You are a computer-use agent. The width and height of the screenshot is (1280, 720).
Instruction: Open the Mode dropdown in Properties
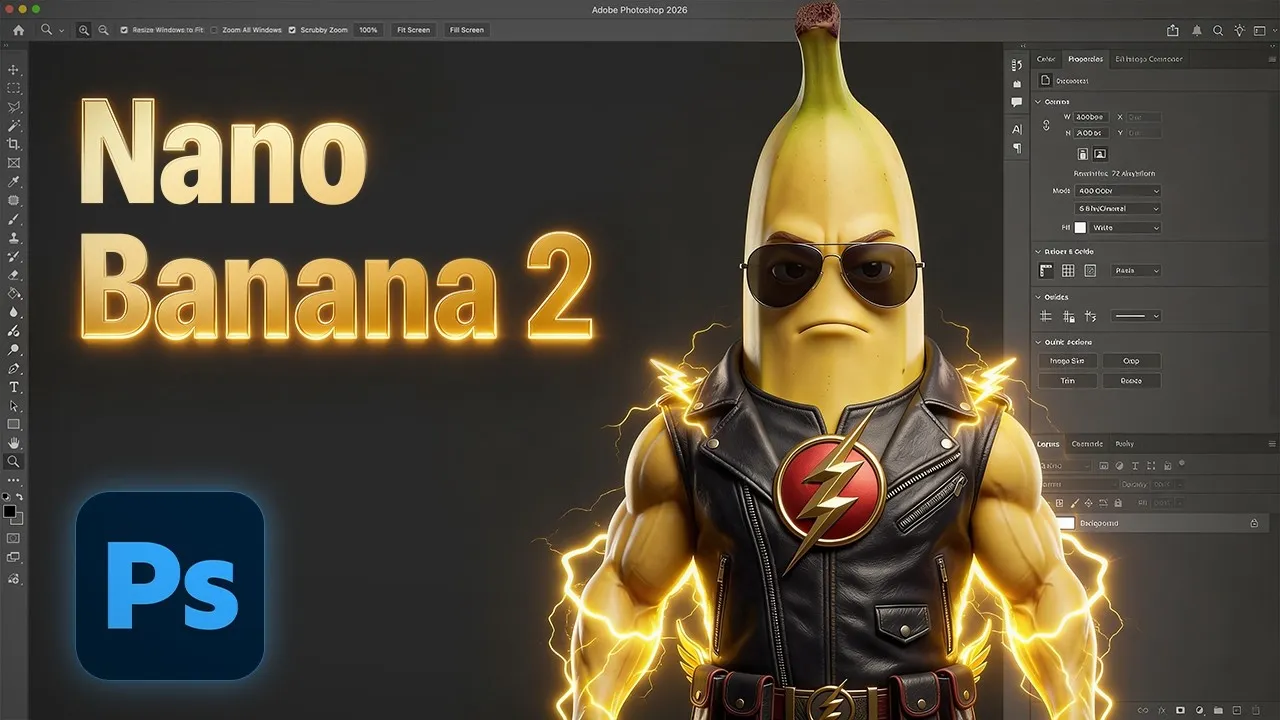point(1118,191)
